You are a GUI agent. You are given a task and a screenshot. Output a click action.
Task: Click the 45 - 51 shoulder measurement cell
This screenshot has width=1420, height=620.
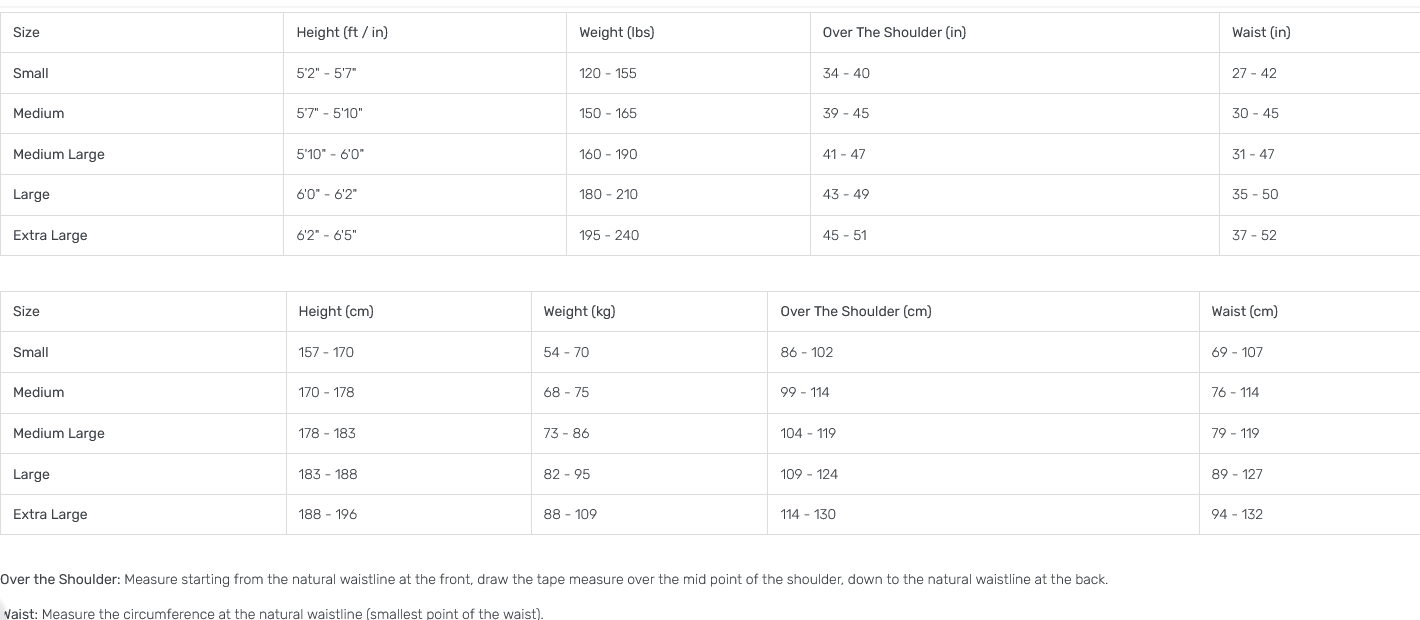click(1014, 235)
